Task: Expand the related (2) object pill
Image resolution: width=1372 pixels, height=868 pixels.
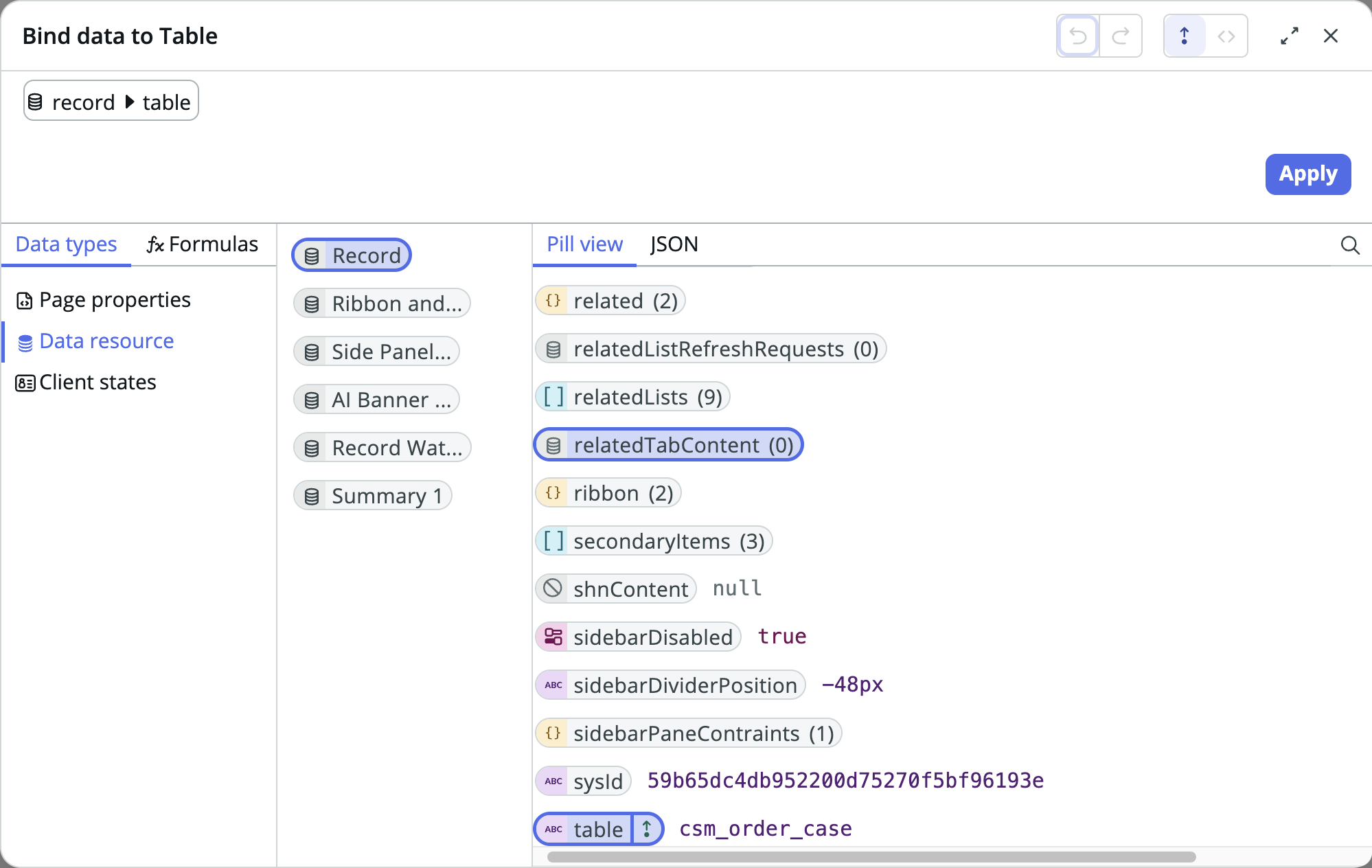Action: click(610, 301)
